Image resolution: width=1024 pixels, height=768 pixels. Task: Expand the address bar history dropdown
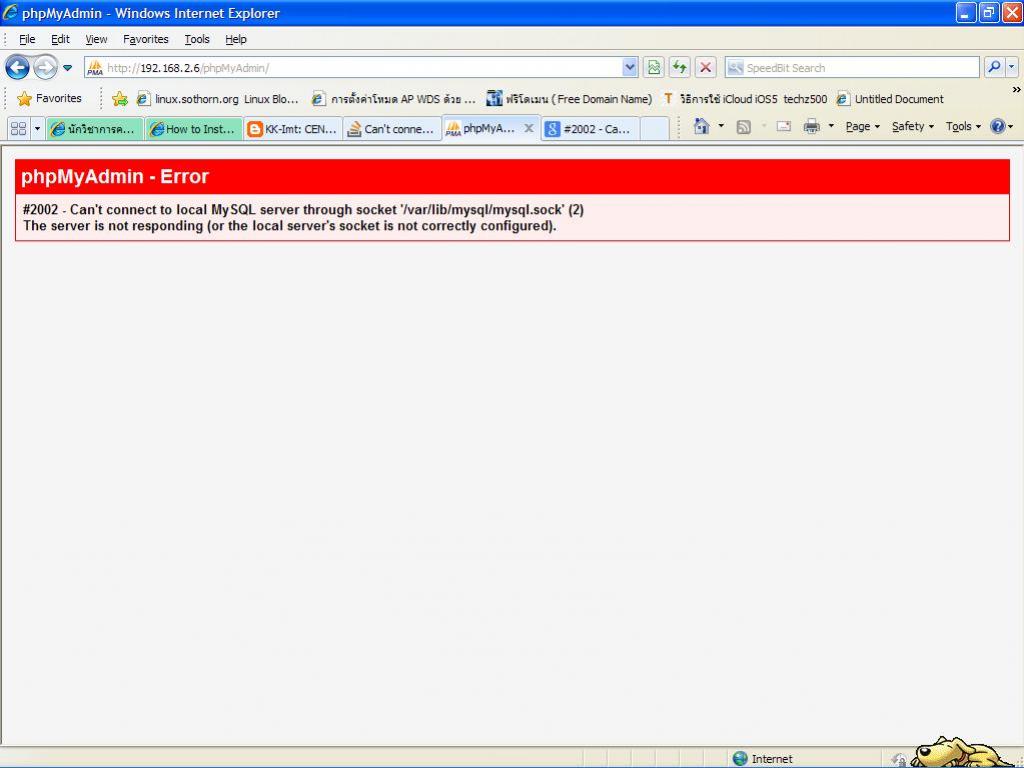630,67
